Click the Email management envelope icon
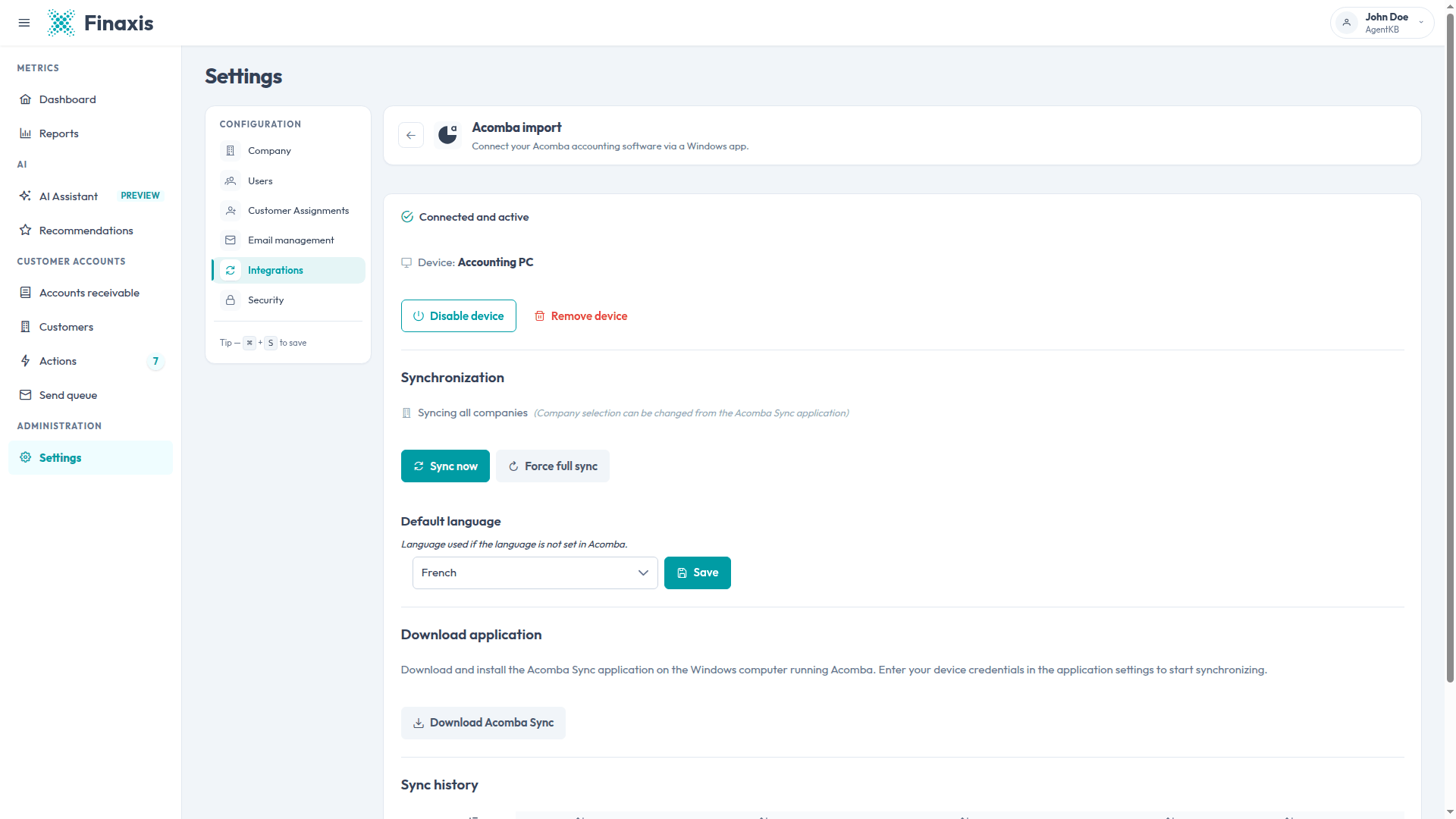 [x=231, y=240]
